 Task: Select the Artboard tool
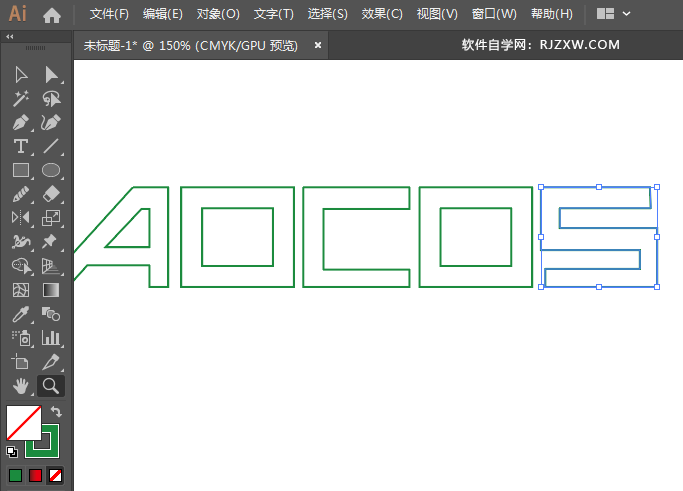pyautogui.click(x=20, y=362)
